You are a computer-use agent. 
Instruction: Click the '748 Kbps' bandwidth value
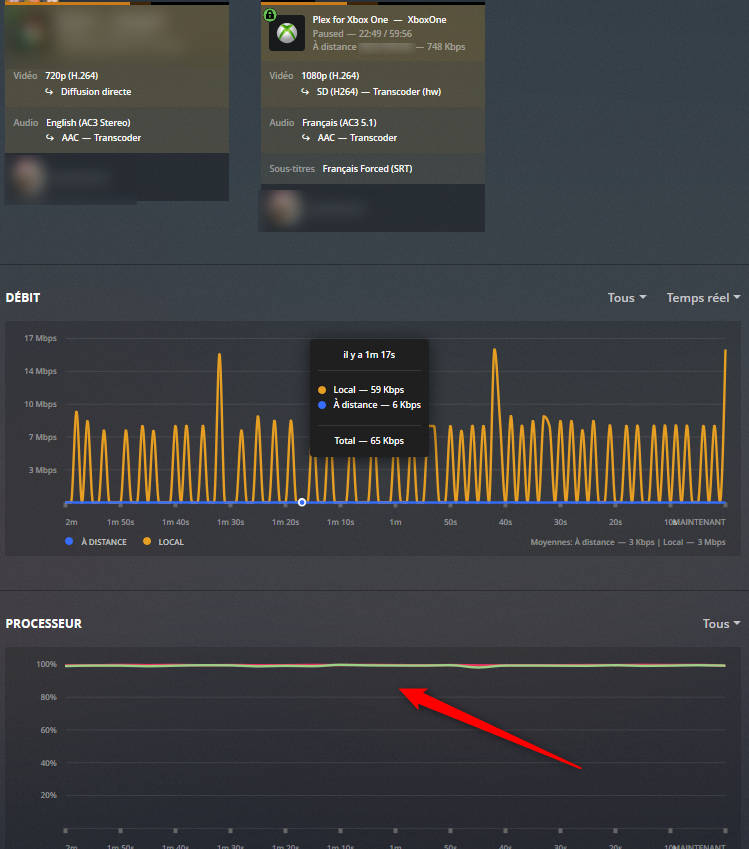coord(446,47)
